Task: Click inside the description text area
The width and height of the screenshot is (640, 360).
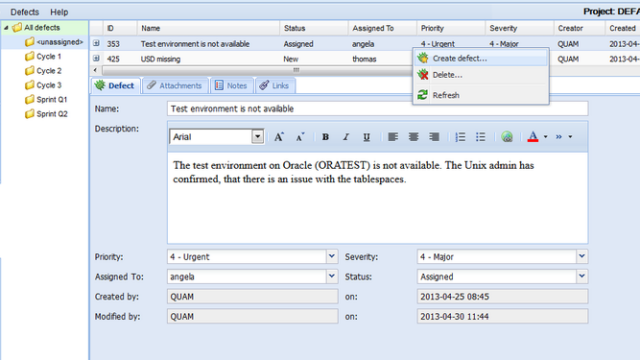Action: pyautogui.click(x=378, y=198)
